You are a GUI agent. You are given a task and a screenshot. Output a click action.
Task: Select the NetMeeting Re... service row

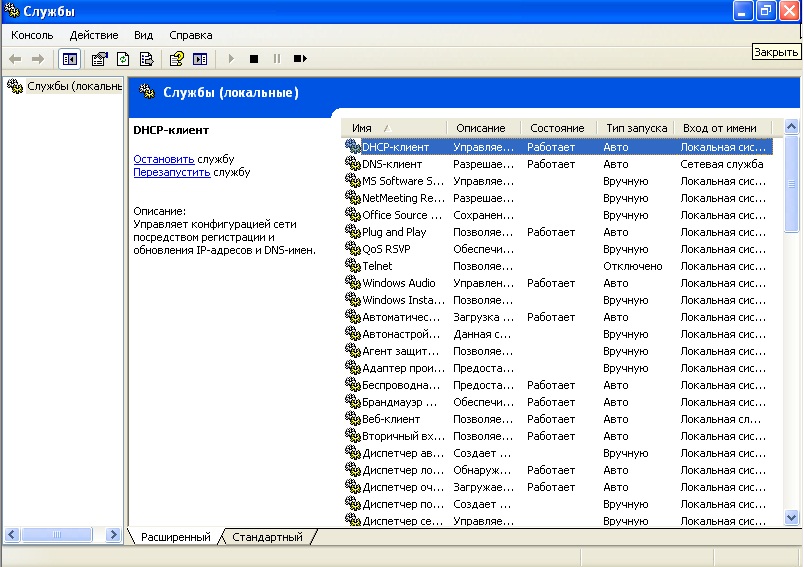[557, 198]
